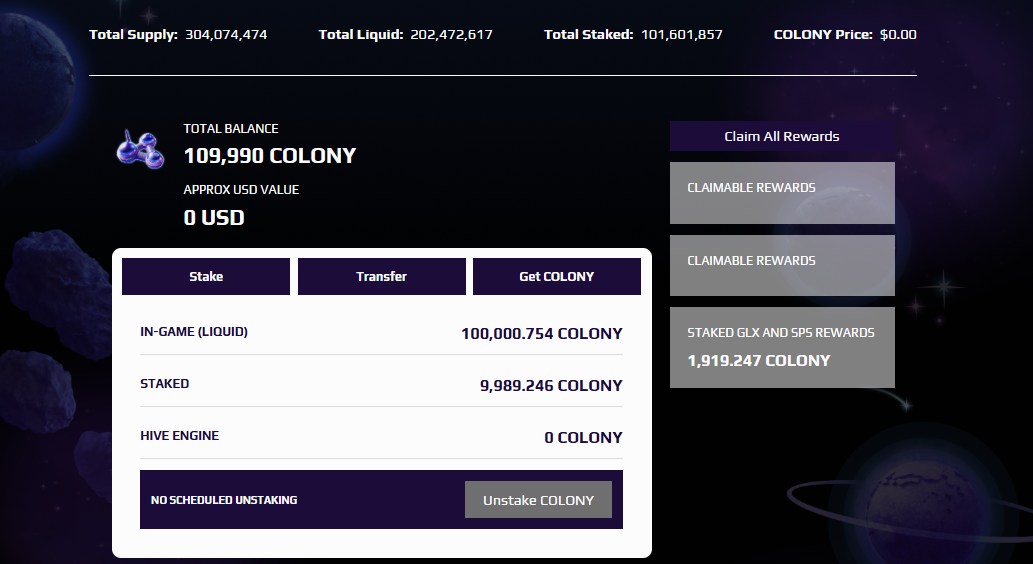Click the COLONY token icon
The height and width of the screenshot is (564, 1033).
[x=140, y=149]
